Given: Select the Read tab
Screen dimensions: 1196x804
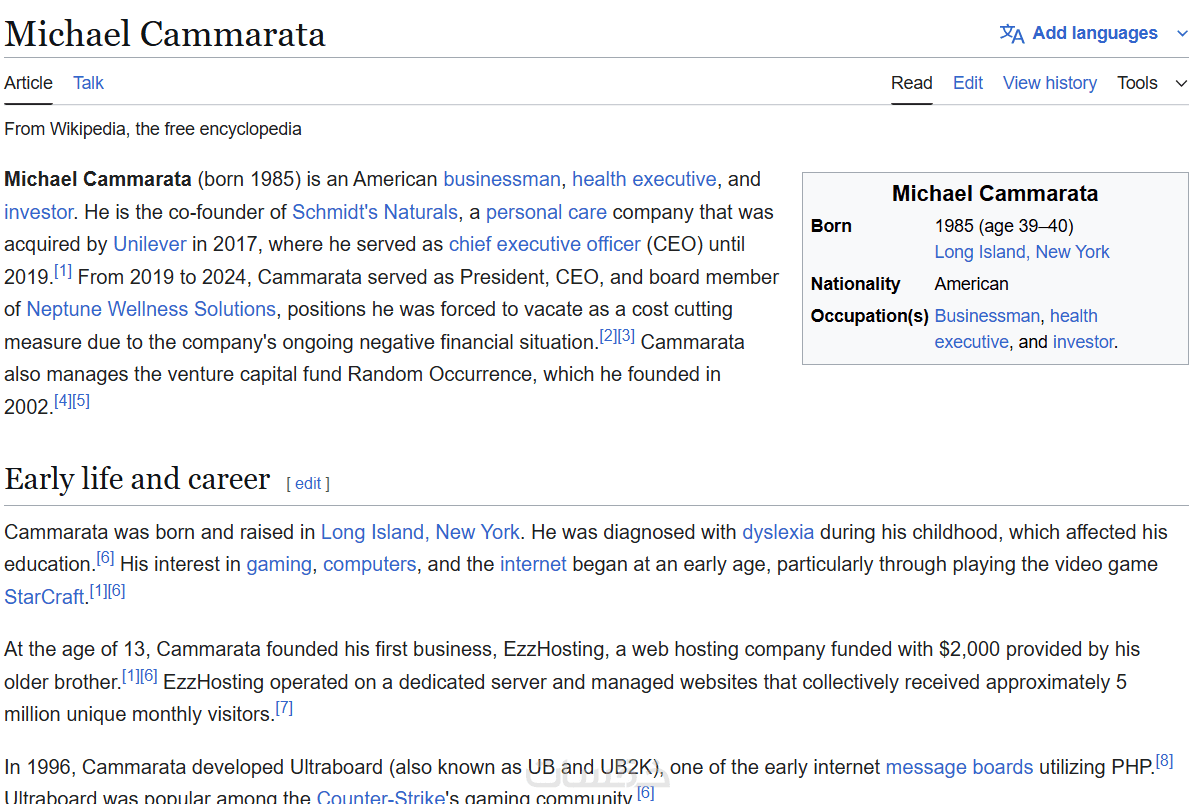Looking at the screenshot, I should point(911,83).
